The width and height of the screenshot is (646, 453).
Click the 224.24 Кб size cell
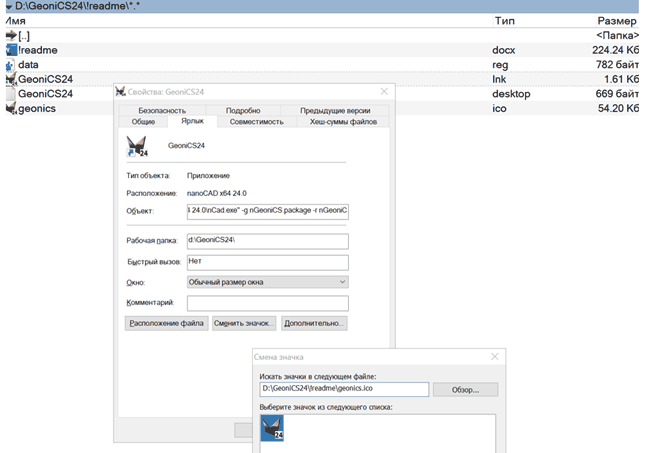[x=616, y=50]
